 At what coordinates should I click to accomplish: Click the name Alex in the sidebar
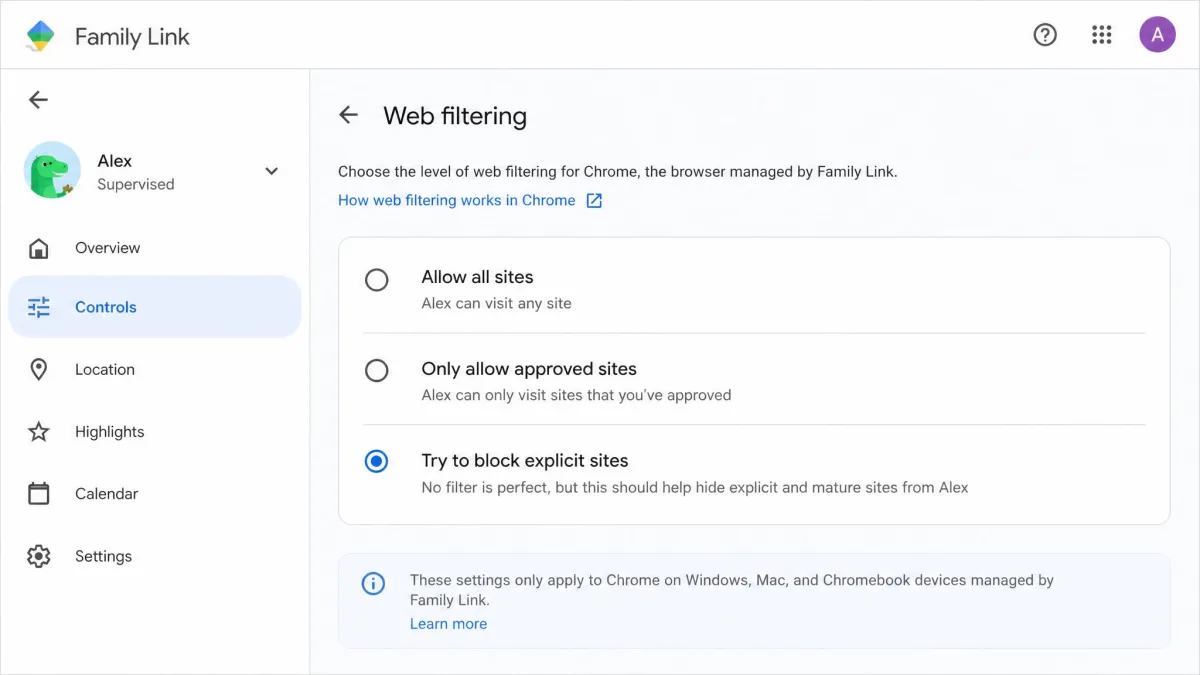pos(115,161)
